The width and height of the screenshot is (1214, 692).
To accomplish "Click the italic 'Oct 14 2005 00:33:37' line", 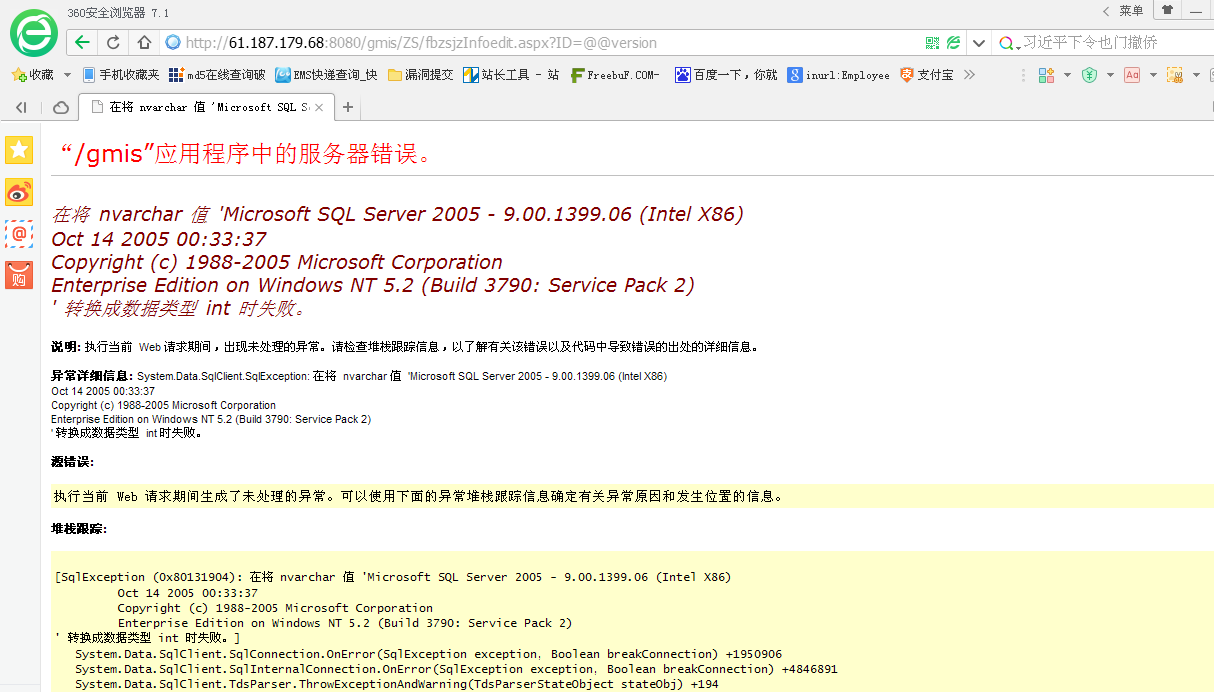I will [159, 239].
